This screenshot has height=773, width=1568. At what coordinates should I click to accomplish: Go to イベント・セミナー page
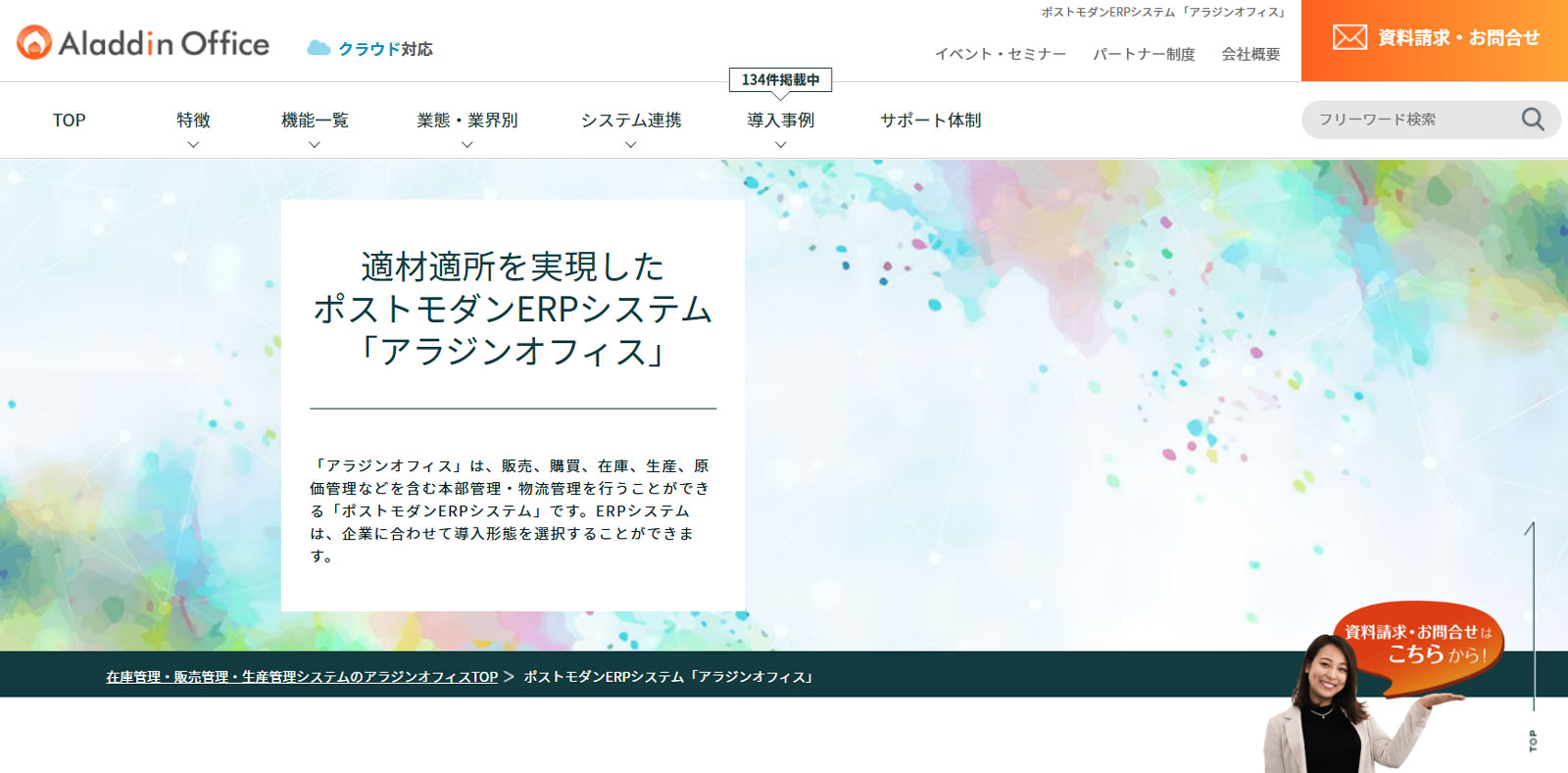[1000, 54]
